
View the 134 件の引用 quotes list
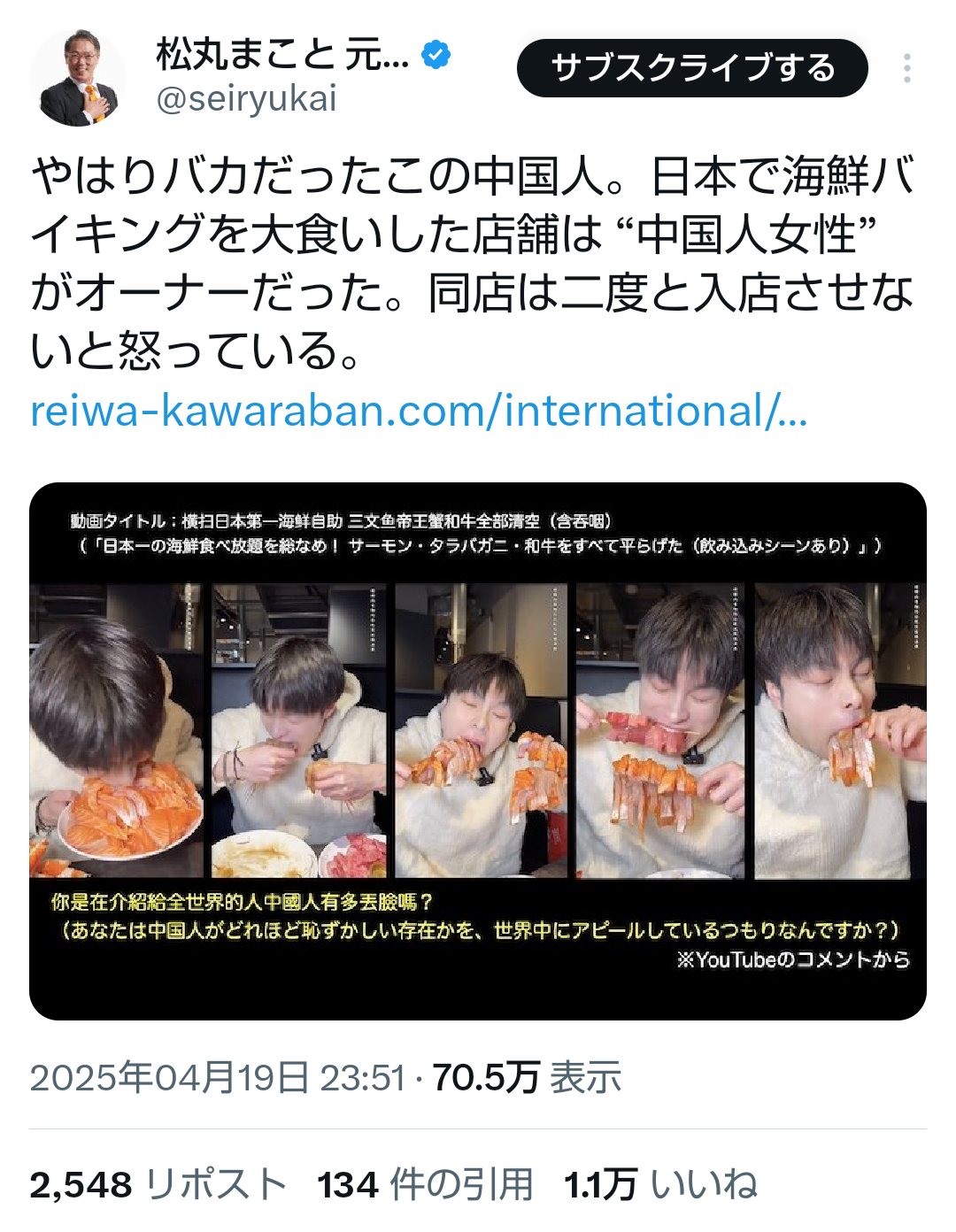tap(425, 1184)
